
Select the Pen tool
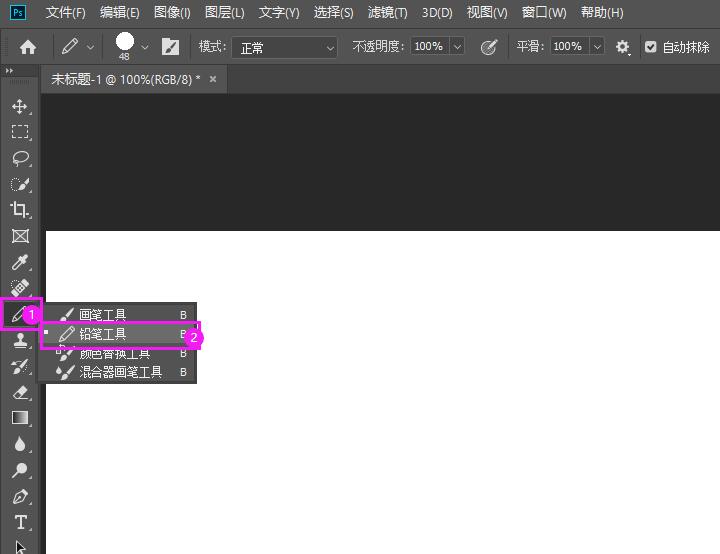[20, 497]
